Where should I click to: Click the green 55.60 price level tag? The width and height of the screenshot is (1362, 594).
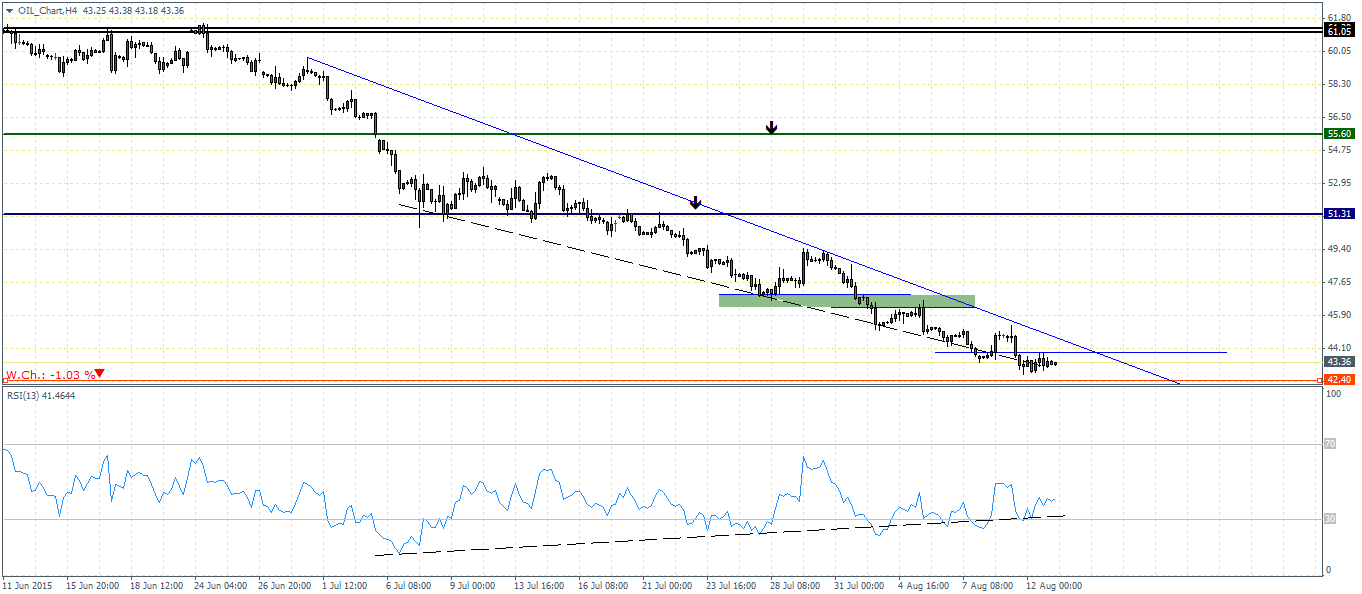pyautogui.click(x=1339, y=133)
